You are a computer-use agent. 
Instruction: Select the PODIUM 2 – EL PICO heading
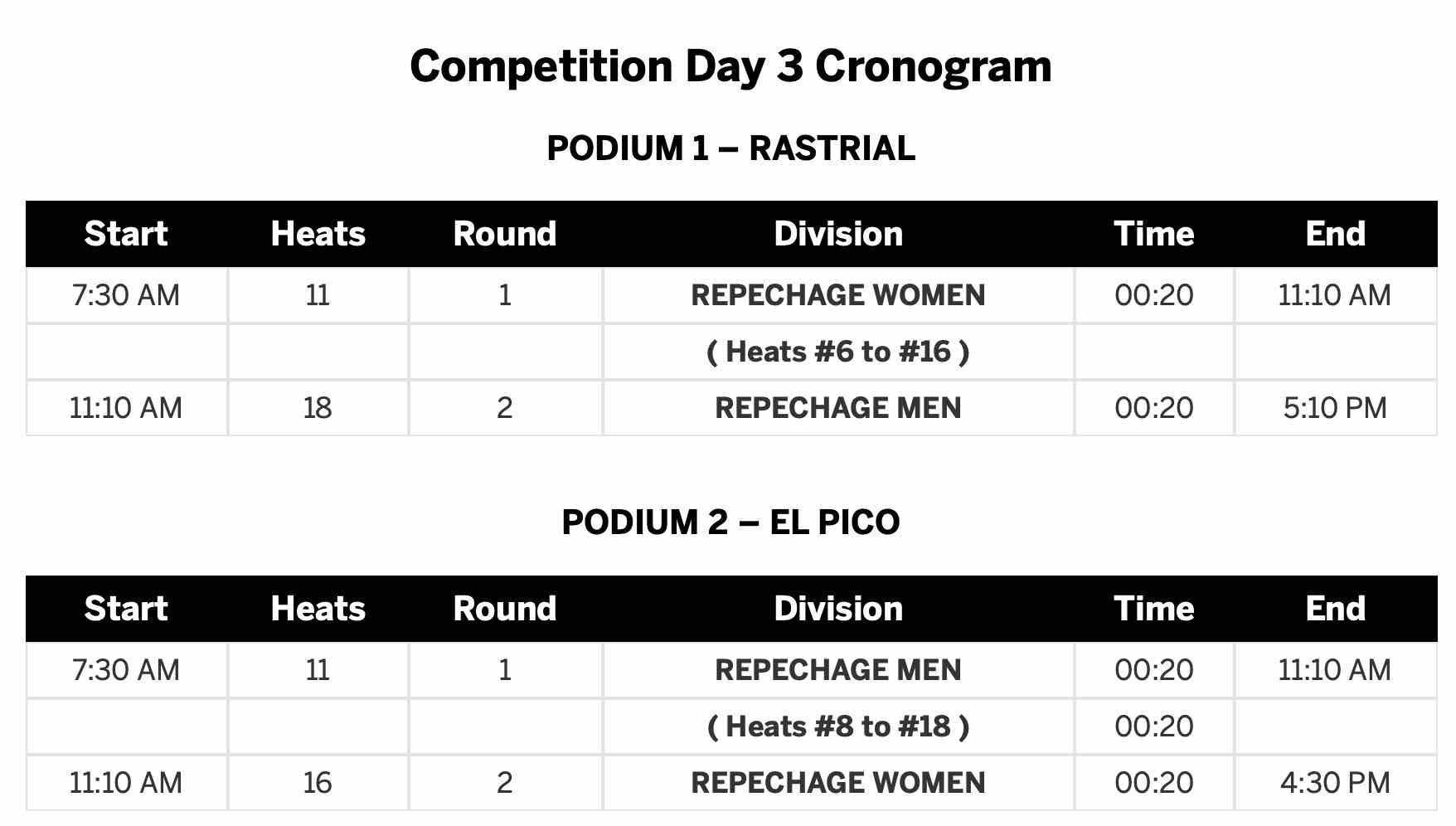(x=730, y=522)
